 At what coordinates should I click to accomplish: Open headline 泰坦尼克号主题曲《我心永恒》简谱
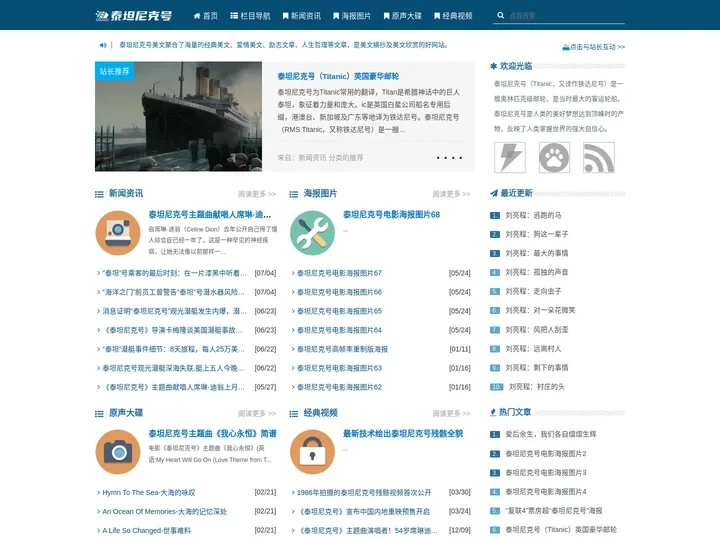tap(213, 433)
